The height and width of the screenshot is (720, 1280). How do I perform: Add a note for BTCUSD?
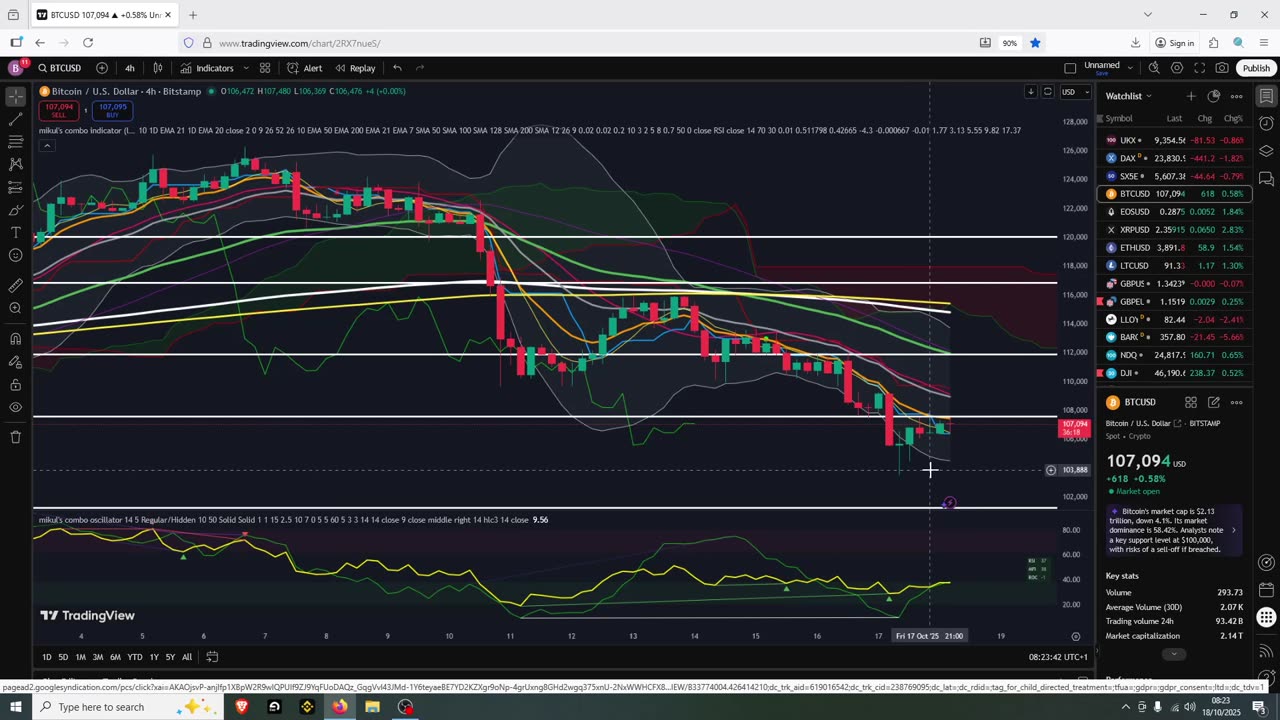1214,402
